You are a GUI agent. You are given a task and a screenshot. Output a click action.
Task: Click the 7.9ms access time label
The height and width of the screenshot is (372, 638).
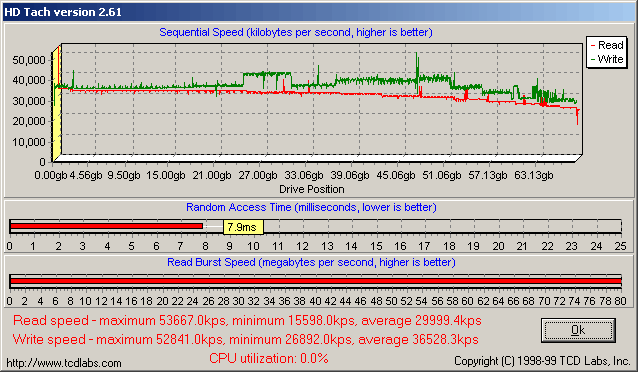(243, 227)
